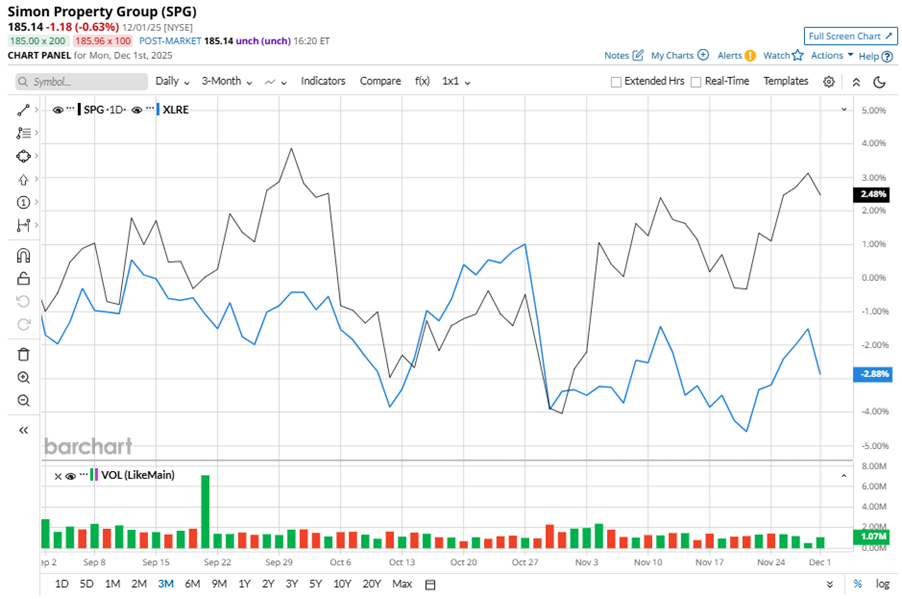The width and height of the screenshot is (902, 599).
Task: Add to Watch list star icon
Action: click(797, 55)
